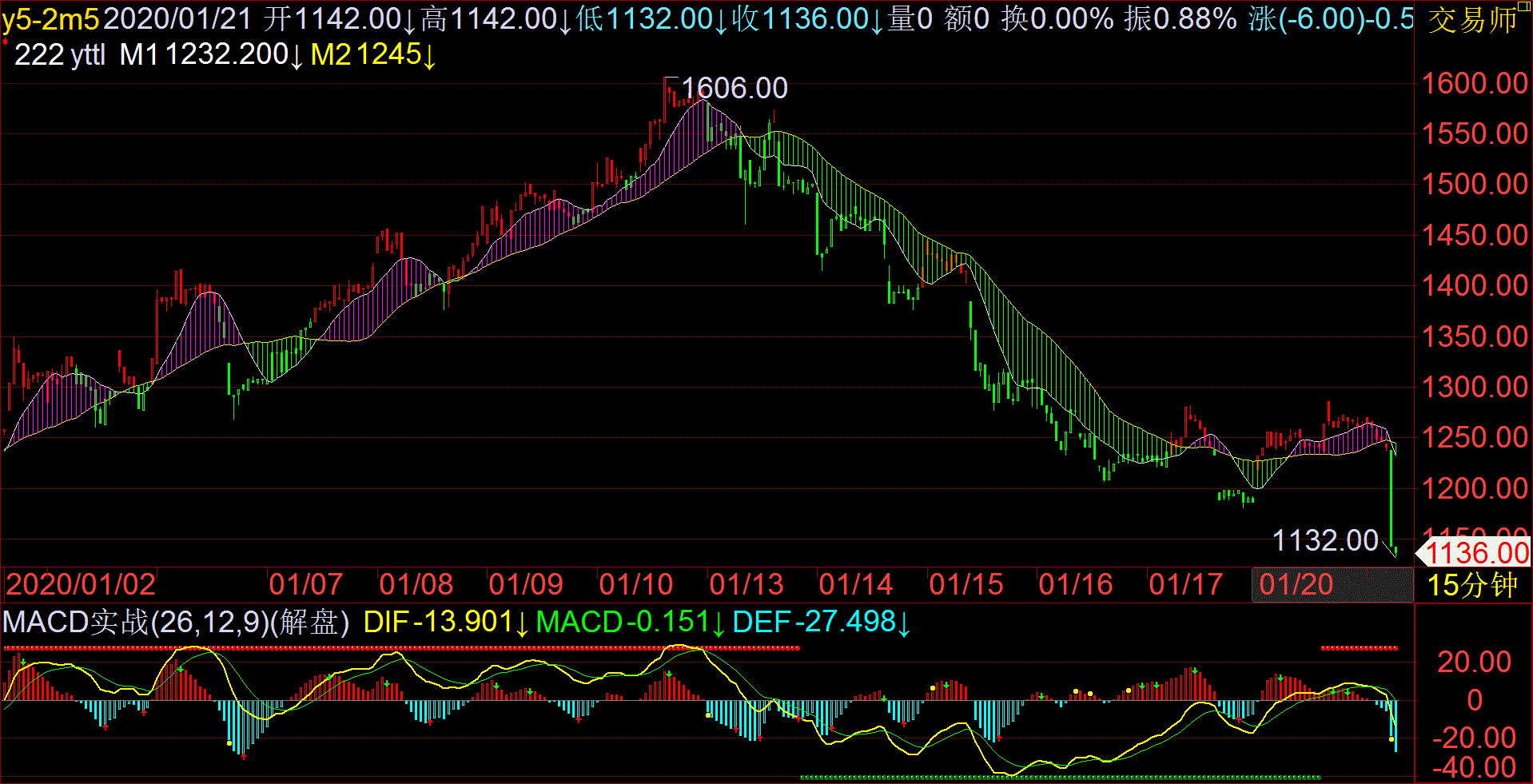Click the DEF -27.498 value
This screenshot has height=784, width=1533.
[822, 622]
